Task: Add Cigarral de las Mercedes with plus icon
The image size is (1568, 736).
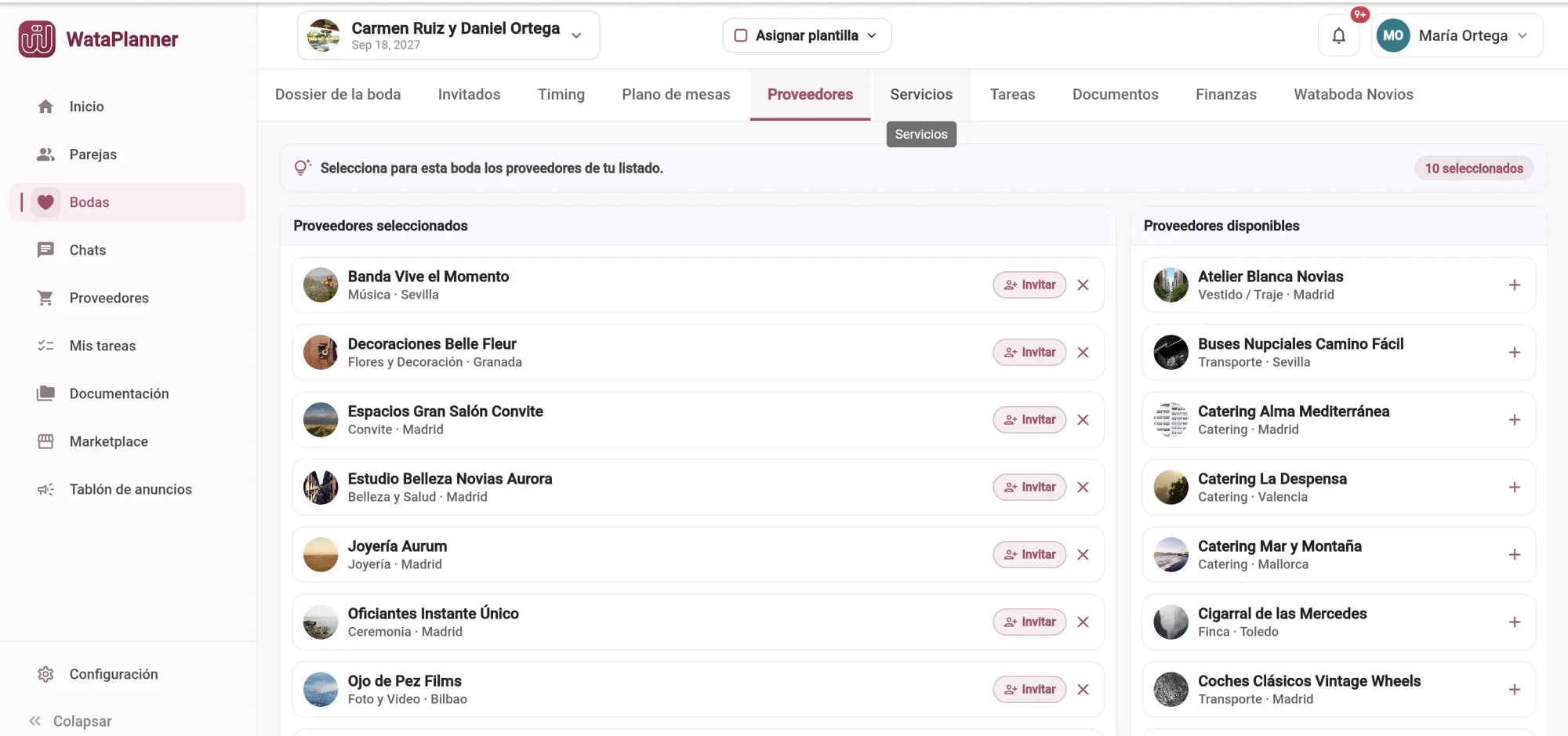Action: pyautogui.click(x=1514, y=622)
